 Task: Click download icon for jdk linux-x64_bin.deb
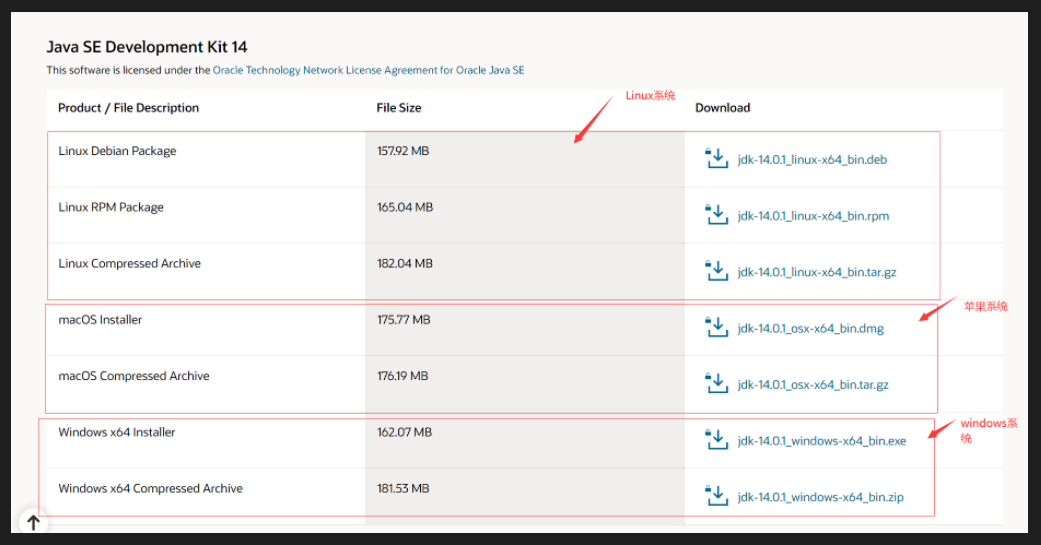(x=716, y=158)
